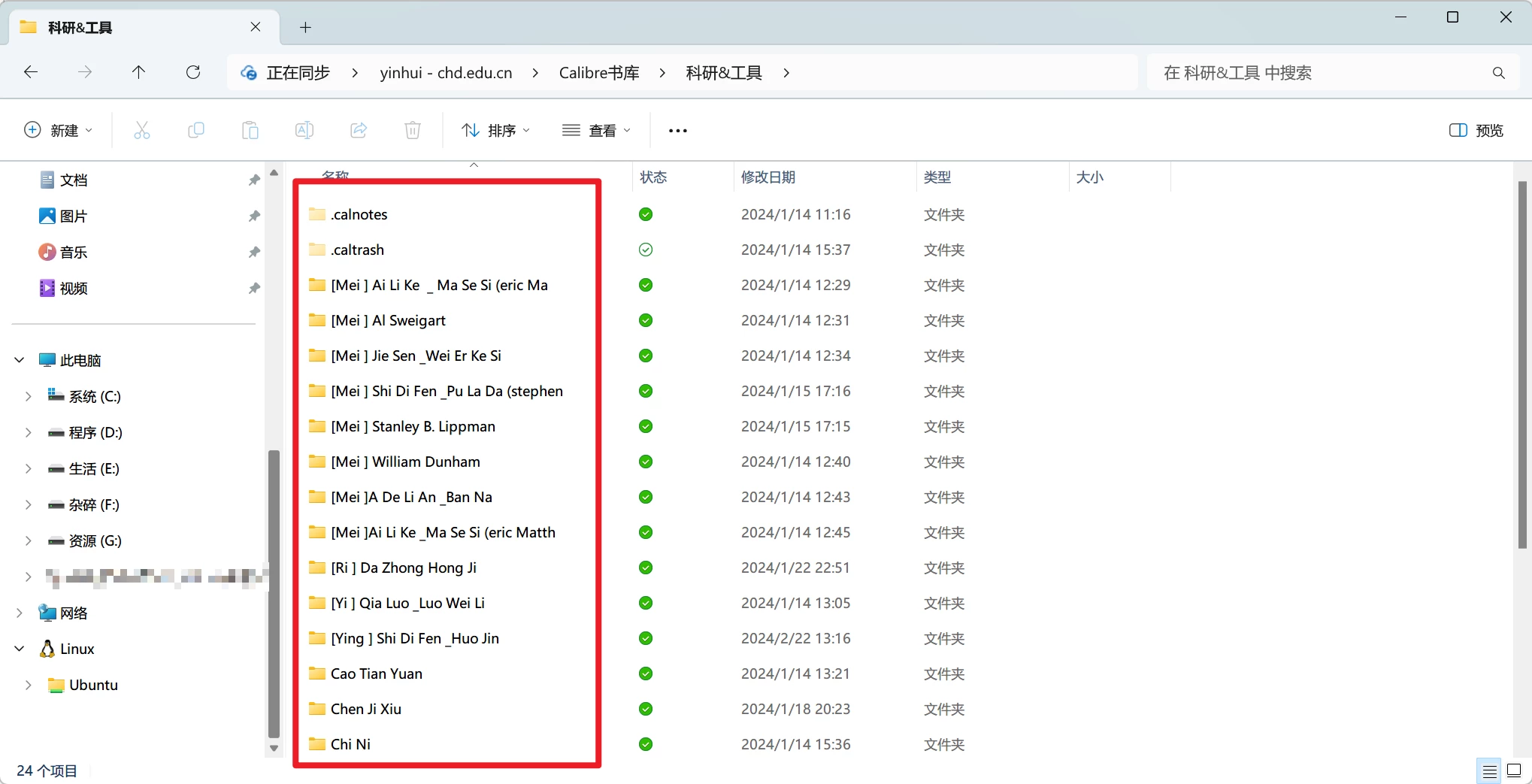
Task: Click the Cut scissors icon
Action: (142, 130)
